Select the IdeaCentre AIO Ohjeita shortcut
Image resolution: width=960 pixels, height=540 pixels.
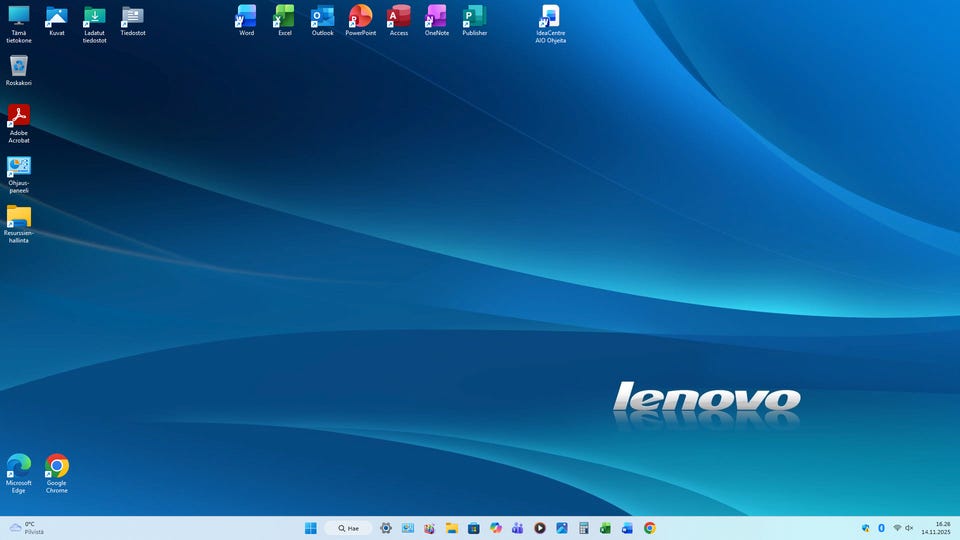tap(550, 24)
